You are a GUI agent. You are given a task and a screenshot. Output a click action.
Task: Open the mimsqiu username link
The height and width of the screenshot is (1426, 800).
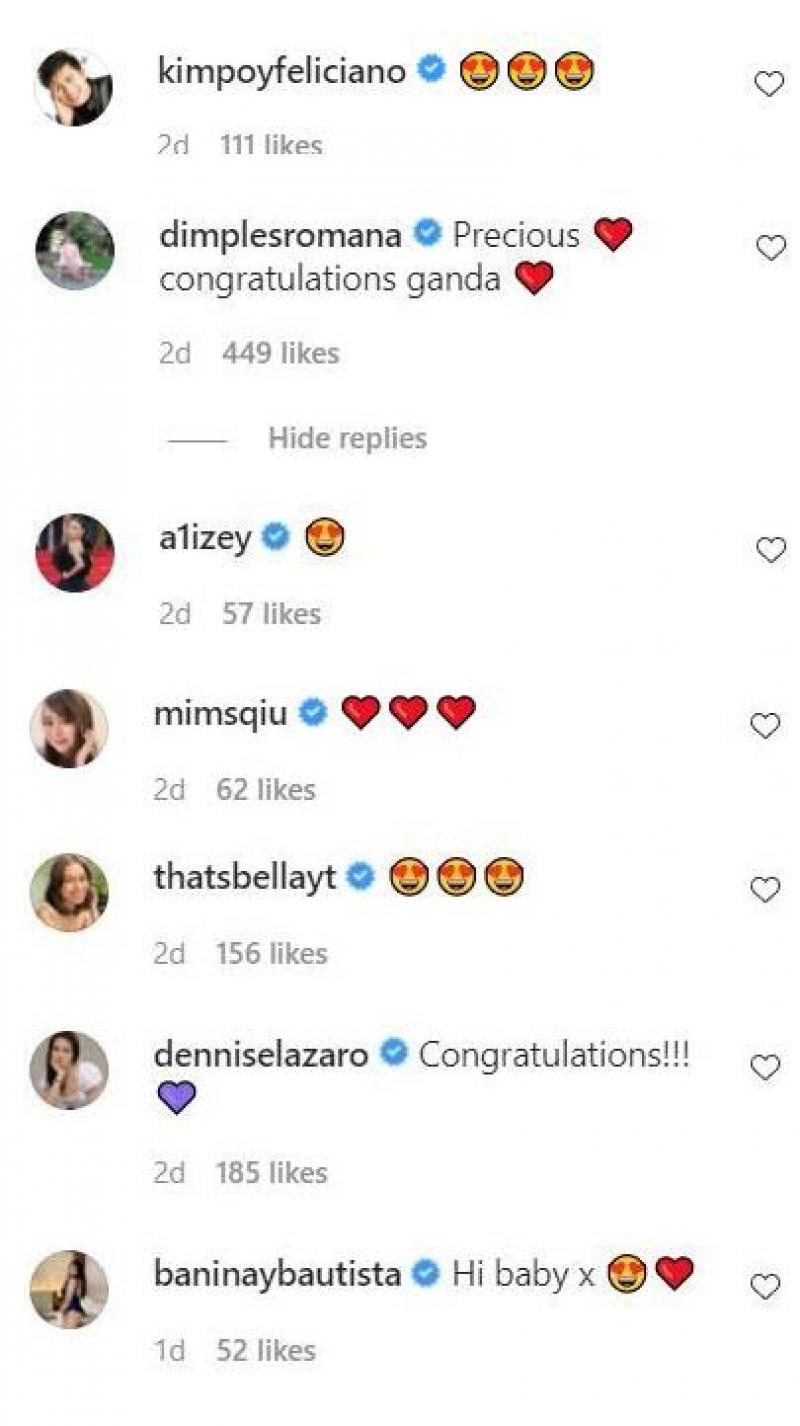(x=221, y=714)
